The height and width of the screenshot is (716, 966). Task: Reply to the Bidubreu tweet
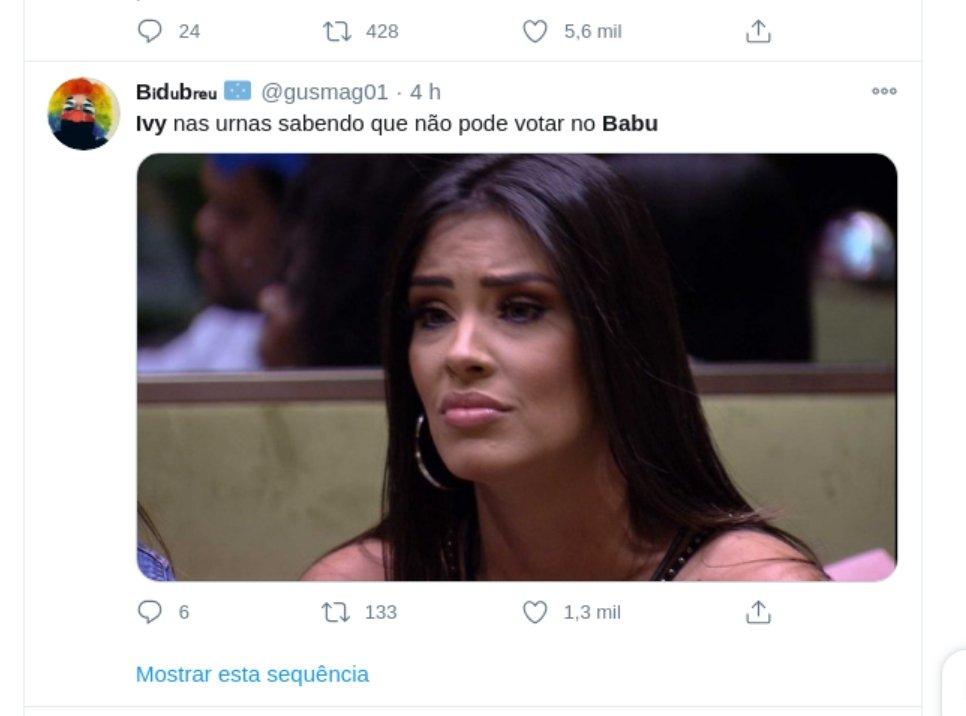point(150,612)
